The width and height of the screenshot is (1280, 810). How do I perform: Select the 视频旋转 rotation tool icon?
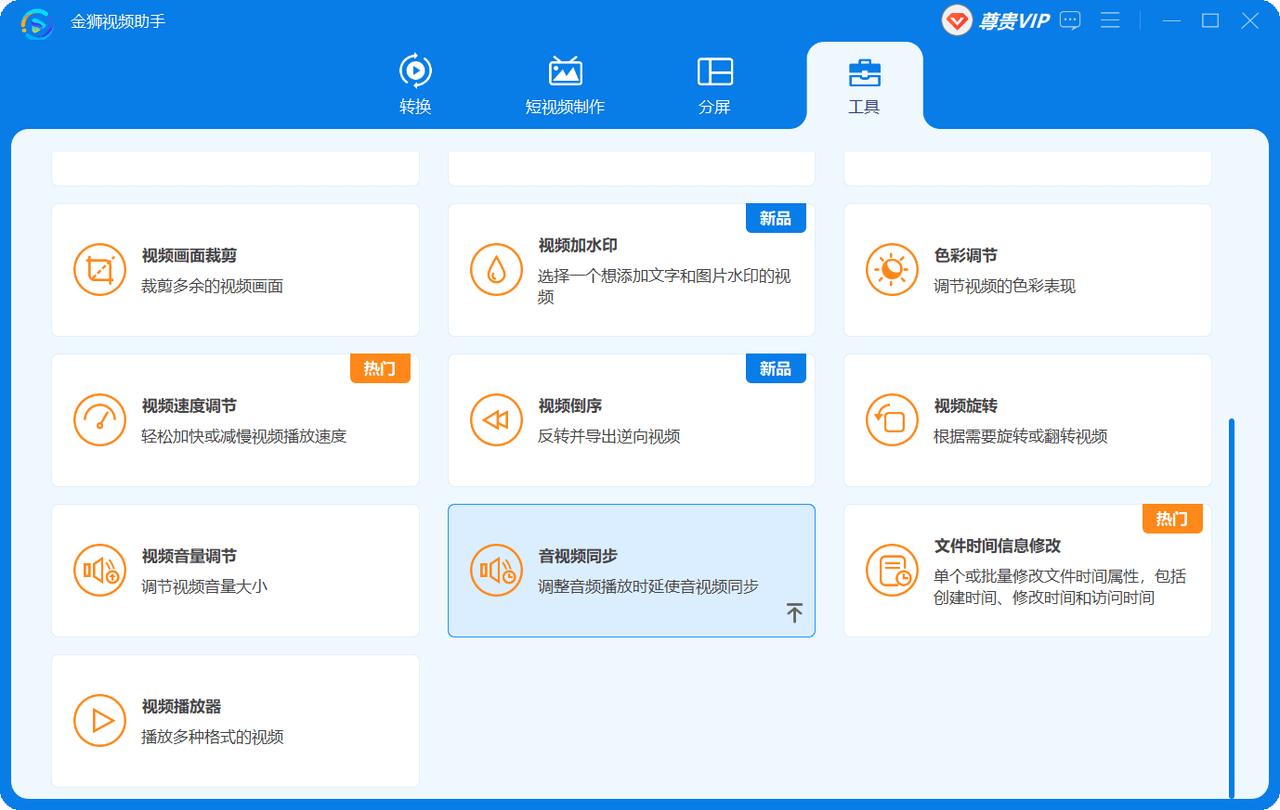point(891,419)
